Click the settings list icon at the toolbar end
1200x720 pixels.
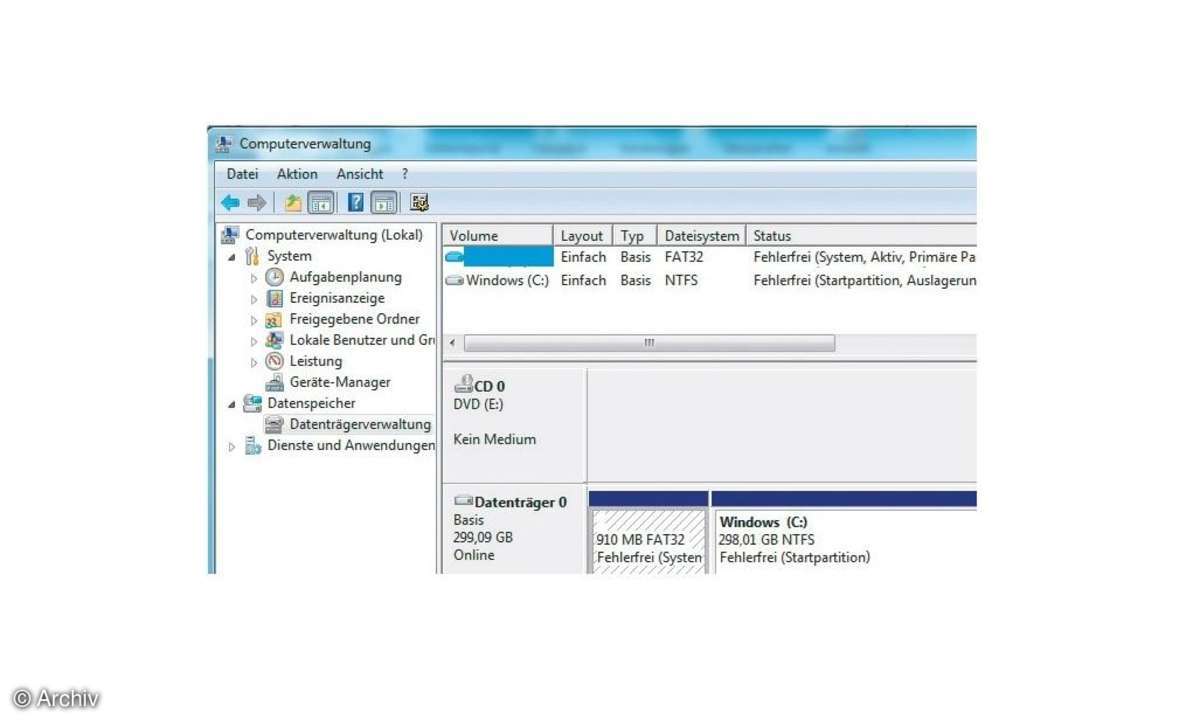pyautogui.click(x=420, y=203)
